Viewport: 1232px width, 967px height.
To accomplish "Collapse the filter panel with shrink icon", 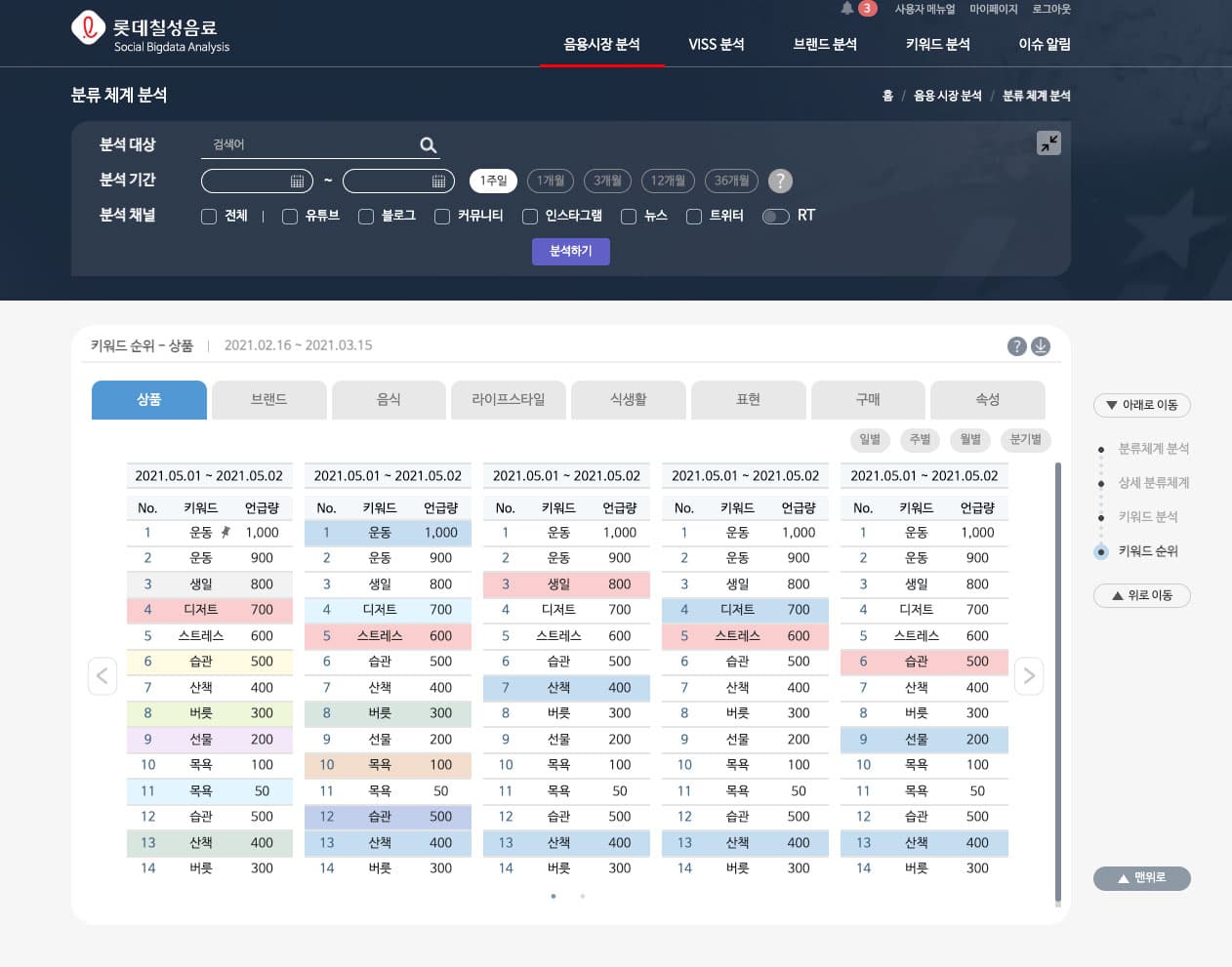I will point(1048,143).
